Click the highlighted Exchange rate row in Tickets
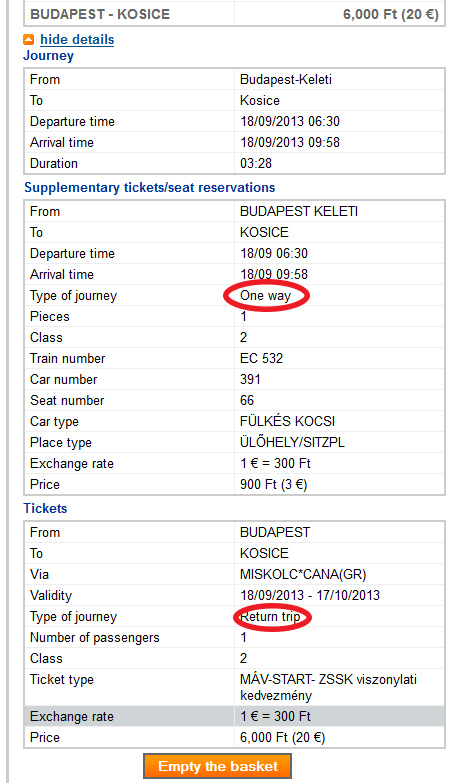This screenshot has width=473, height=783. tap(234, 716)
